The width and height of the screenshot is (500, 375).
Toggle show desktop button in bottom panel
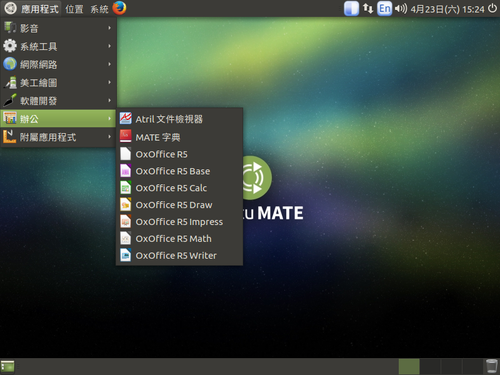pos(7,366)
